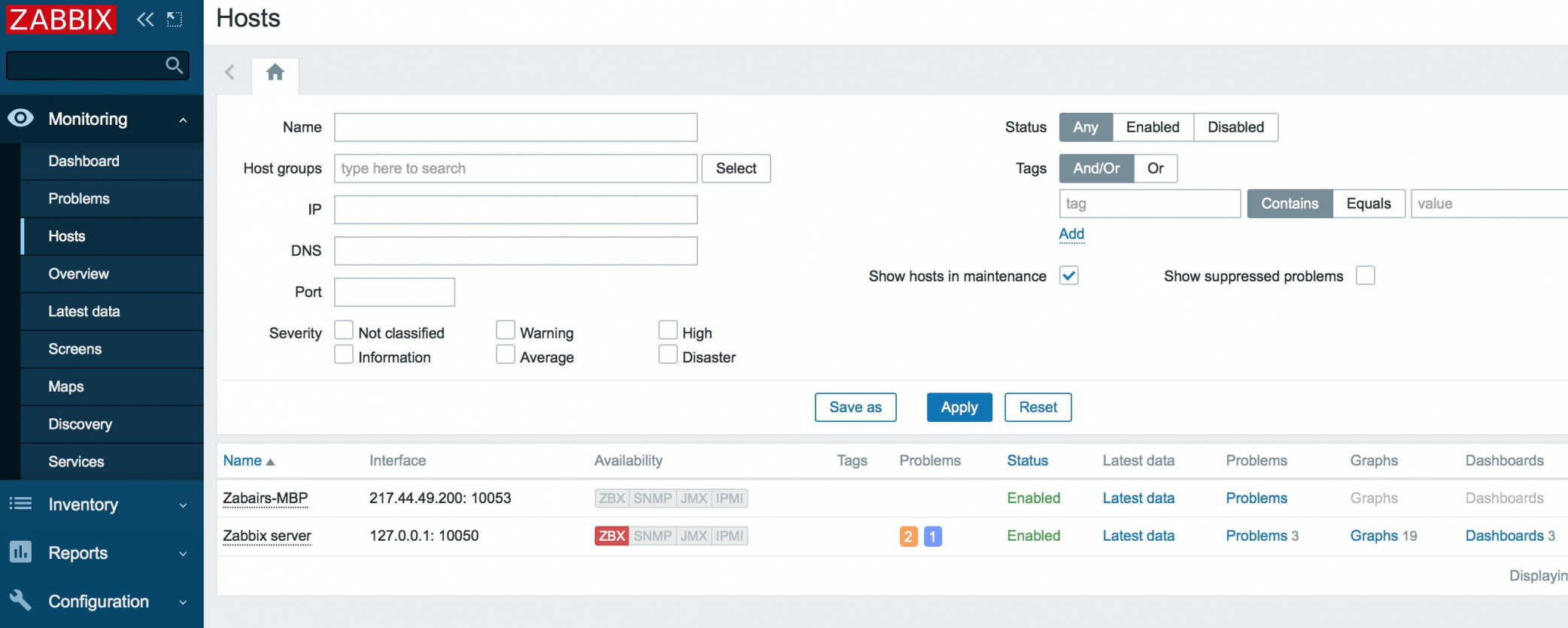The height and width of the screenshot is (628, 1568).
Task: Click the search magnifier icon
Action: click(x=174, y=65)
